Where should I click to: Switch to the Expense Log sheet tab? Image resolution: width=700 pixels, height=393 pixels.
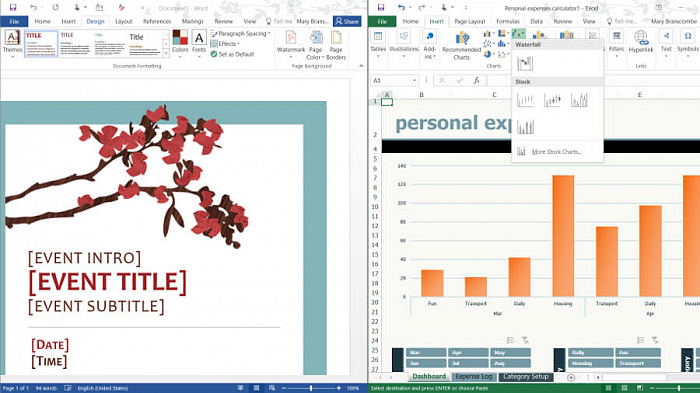(474, 376)
